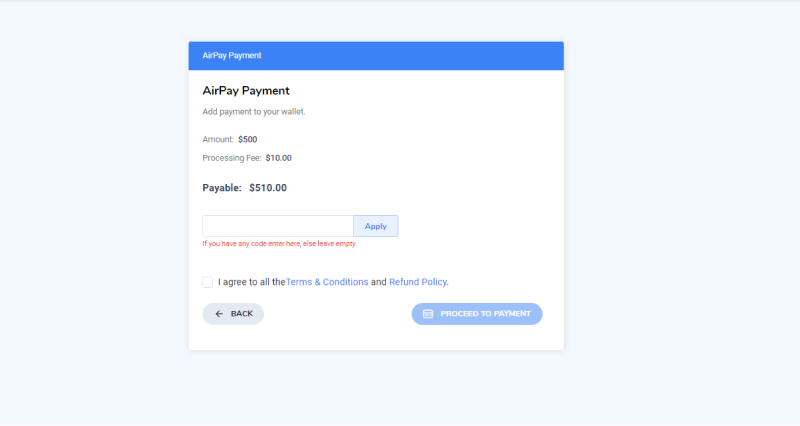Screen dimensions: 800x426
Task: Apply the entered code
Action: tap(376, 226)
